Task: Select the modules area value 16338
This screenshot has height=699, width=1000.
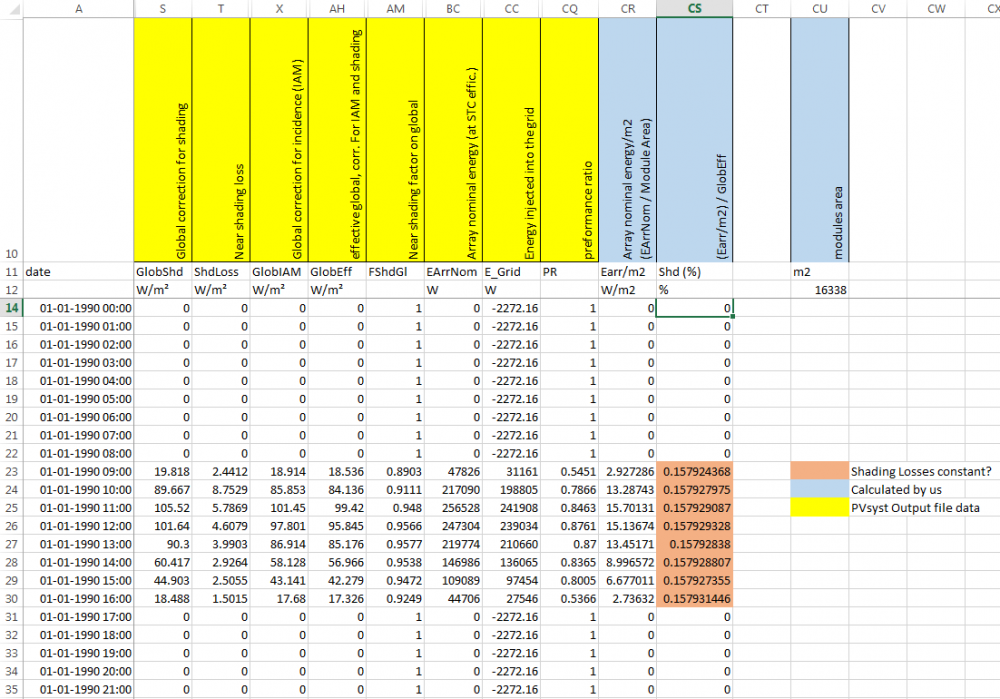Action: (x=819, y=290)
